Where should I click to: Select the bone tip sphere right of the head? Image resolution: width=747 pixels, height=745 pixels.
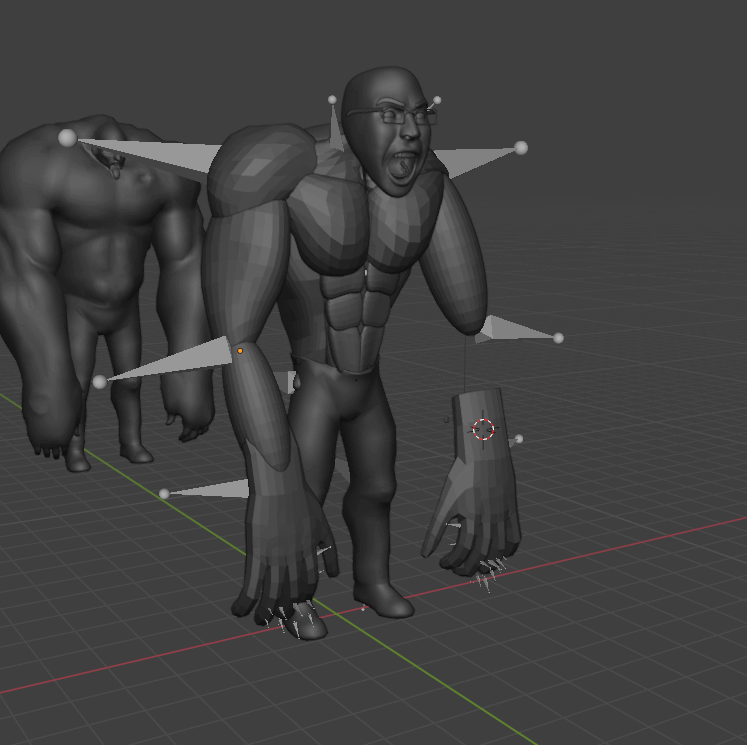(521, 148)
